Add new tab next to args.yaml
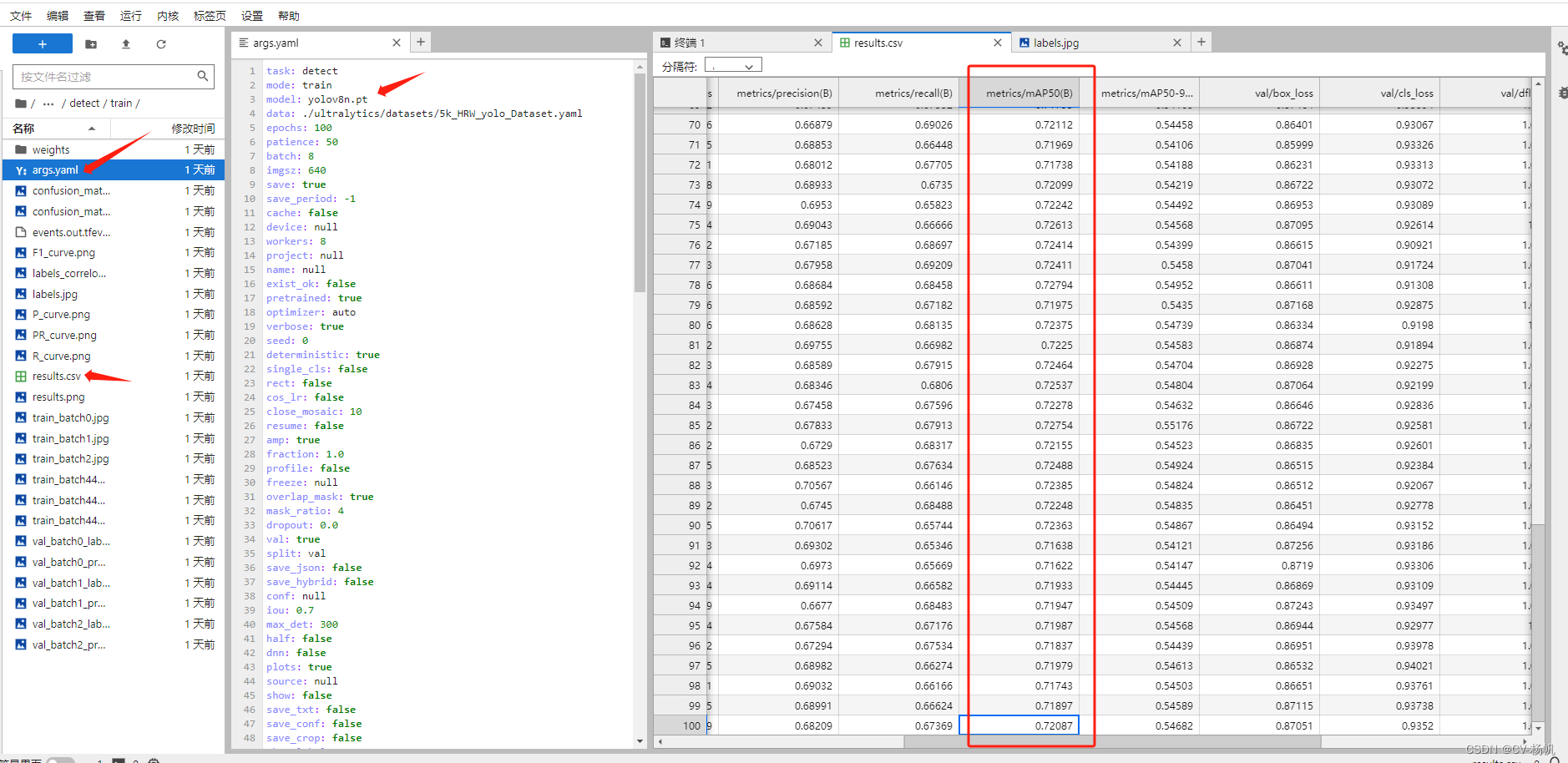 point(421,42)
